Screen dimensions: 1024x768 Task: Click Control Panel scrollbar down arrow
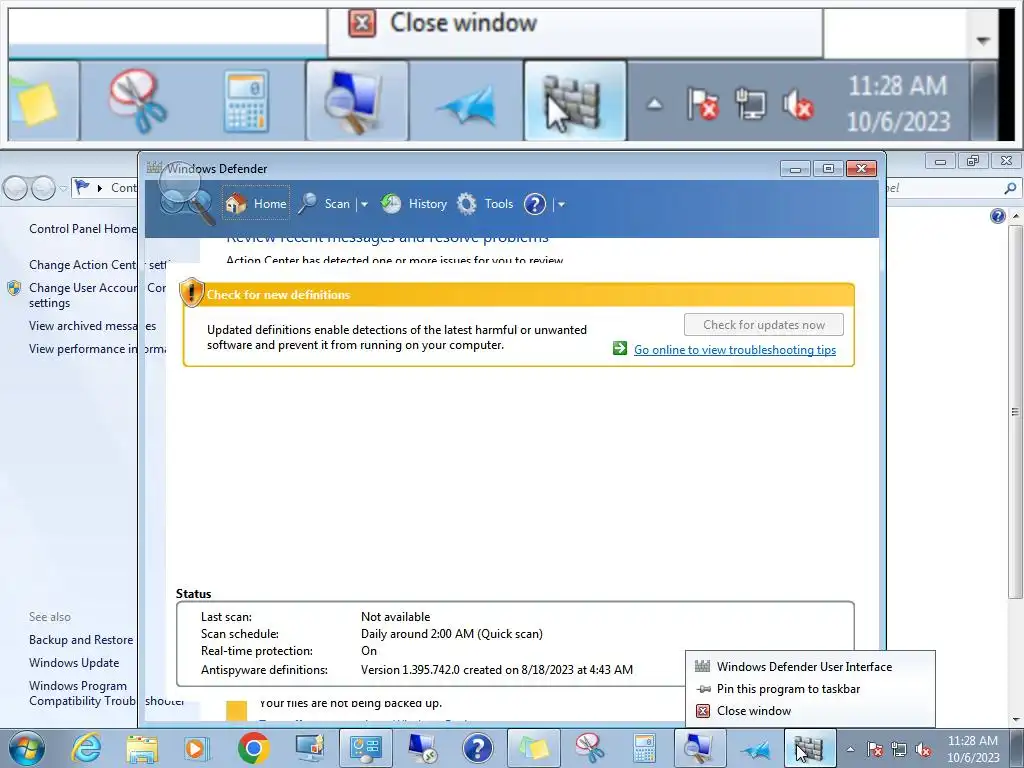click(x=1015, y=720)
